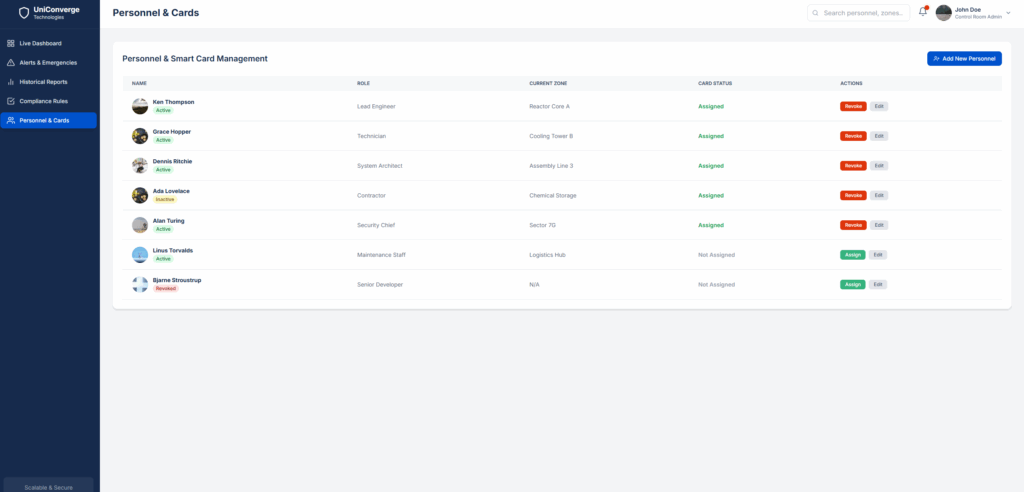
Task: Click the search magnifier icon
Action: coord(816,13)
